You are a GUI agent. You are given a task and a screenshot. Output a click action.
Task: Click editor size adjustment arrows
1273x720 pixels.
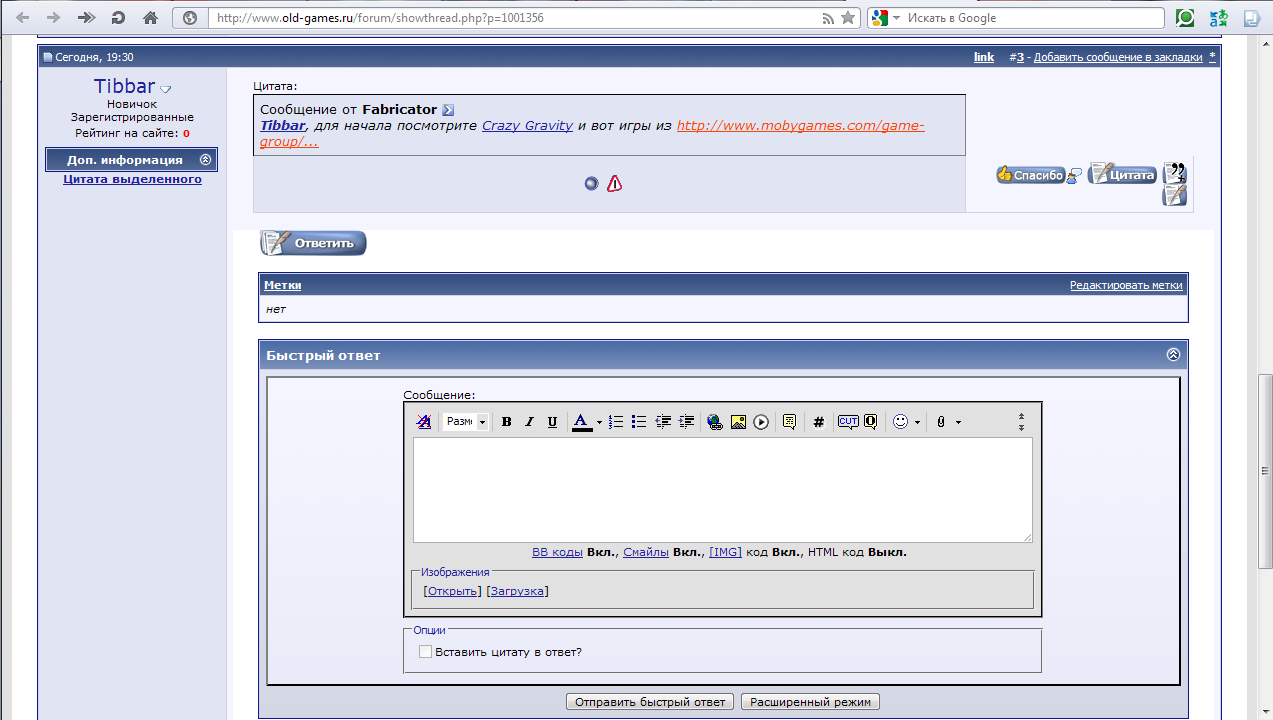click(x=1021, y=422)
